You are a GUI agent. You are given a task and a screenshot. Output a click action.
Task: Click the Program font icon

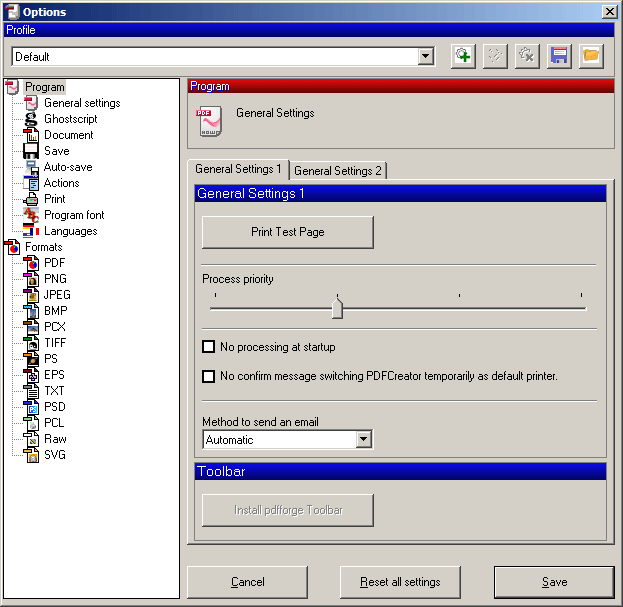(31, 215)
